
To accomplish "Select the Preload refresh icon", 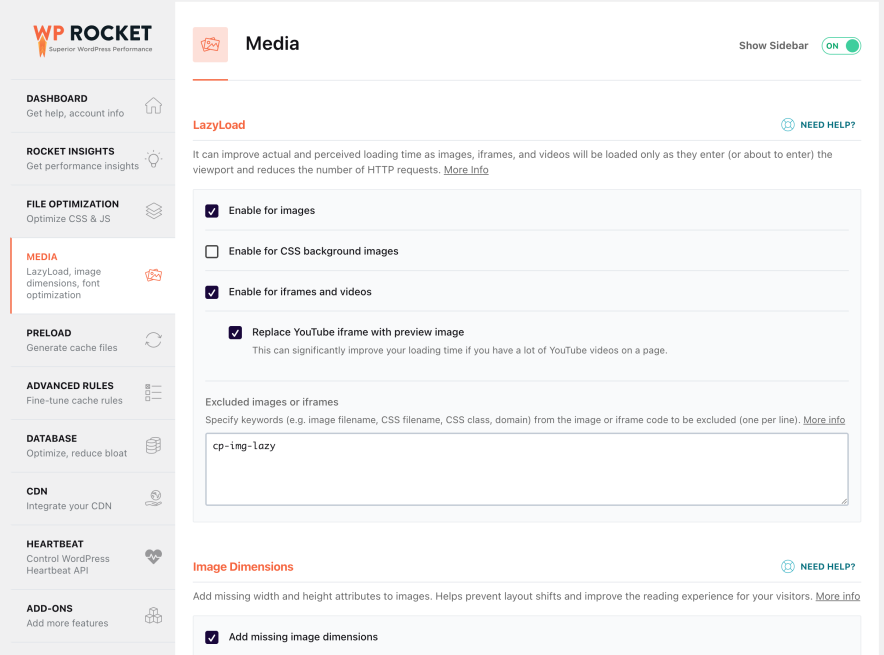I will click(x=153, y=340).
